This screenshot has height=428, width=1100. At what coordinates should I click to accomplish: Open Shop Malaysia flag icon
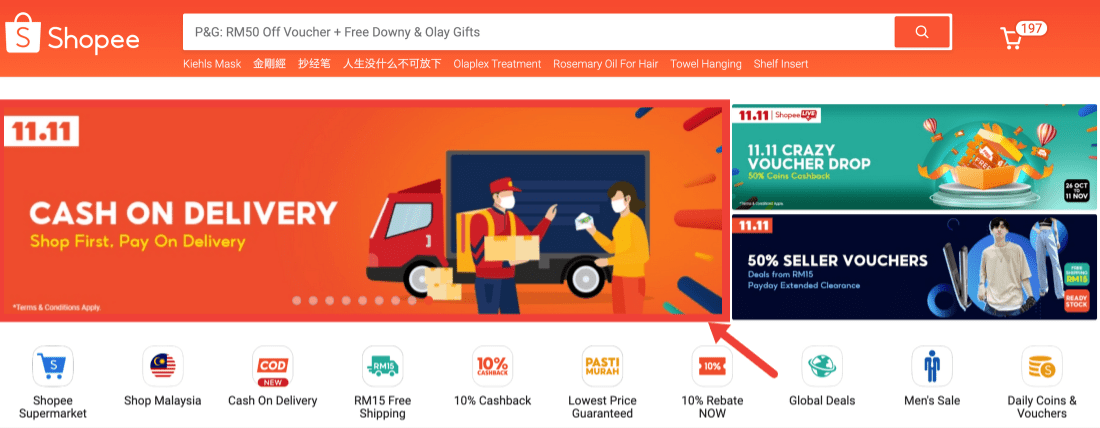tap(163, 366)
